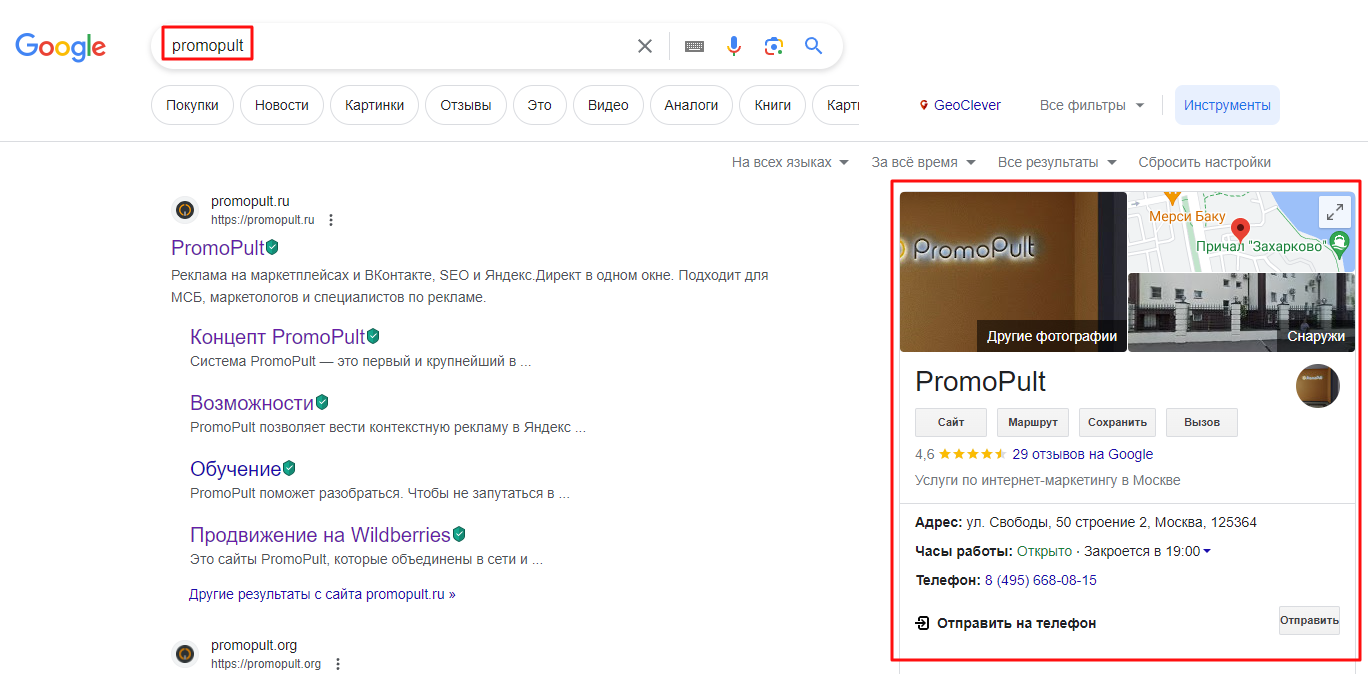Click the Сохранить button
The height and width of the screenshot is (674, 1368).
1118,422
